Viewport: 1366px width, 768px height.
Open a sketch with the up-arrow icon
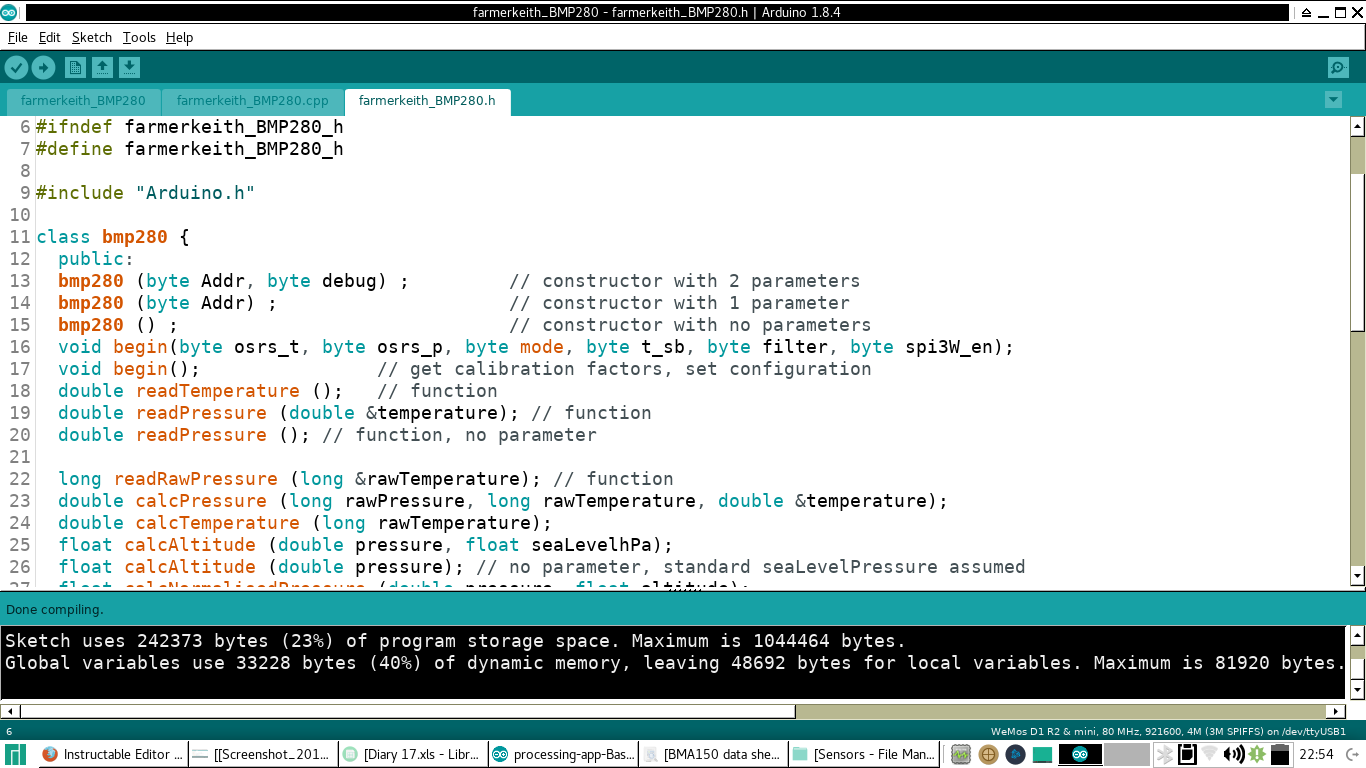pyautogui.click(x=101, y=68)
